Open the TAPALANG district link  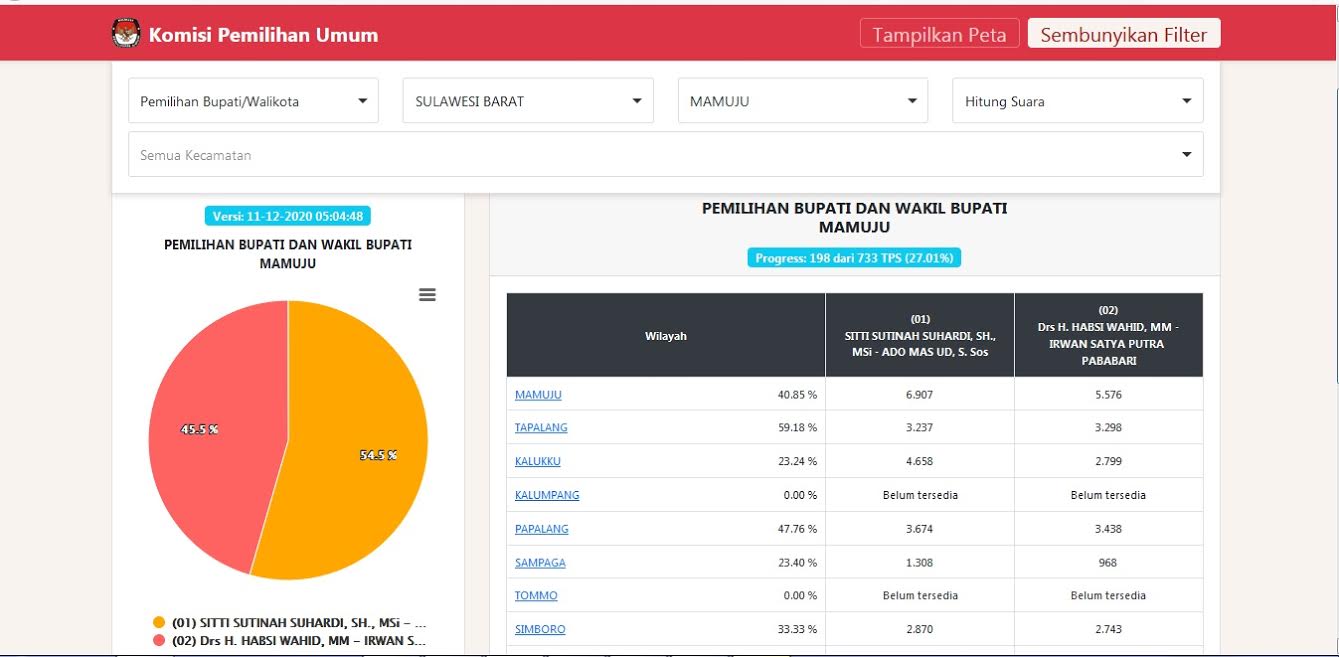pos(541,428)
